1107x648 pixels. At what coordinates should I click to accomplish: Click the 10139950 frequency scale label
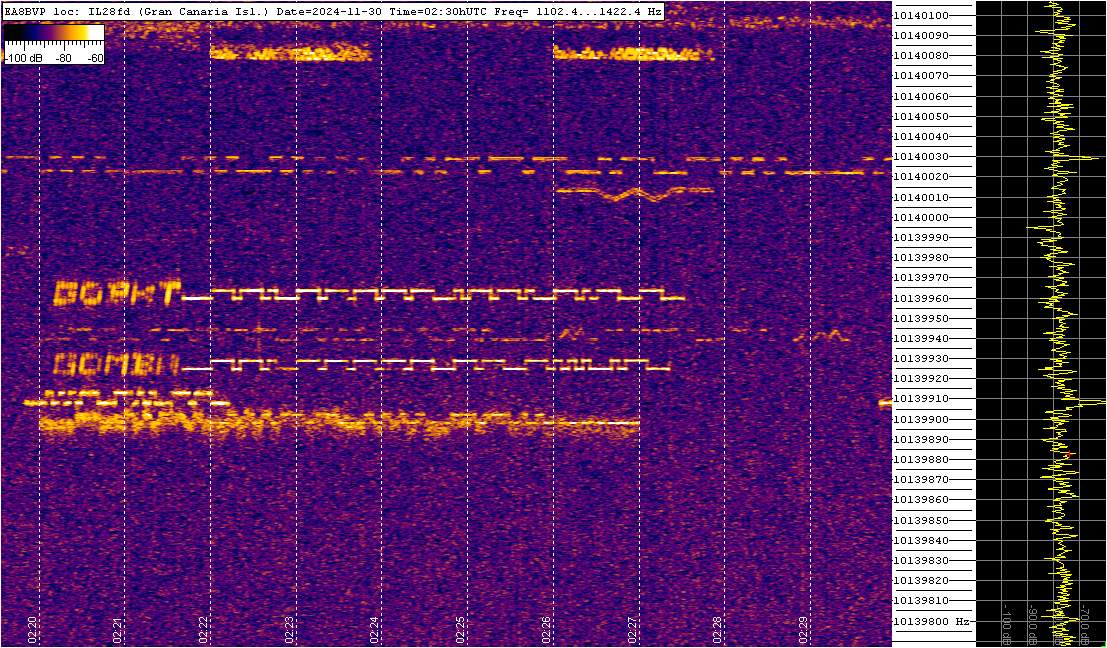[x=921, y=318]
